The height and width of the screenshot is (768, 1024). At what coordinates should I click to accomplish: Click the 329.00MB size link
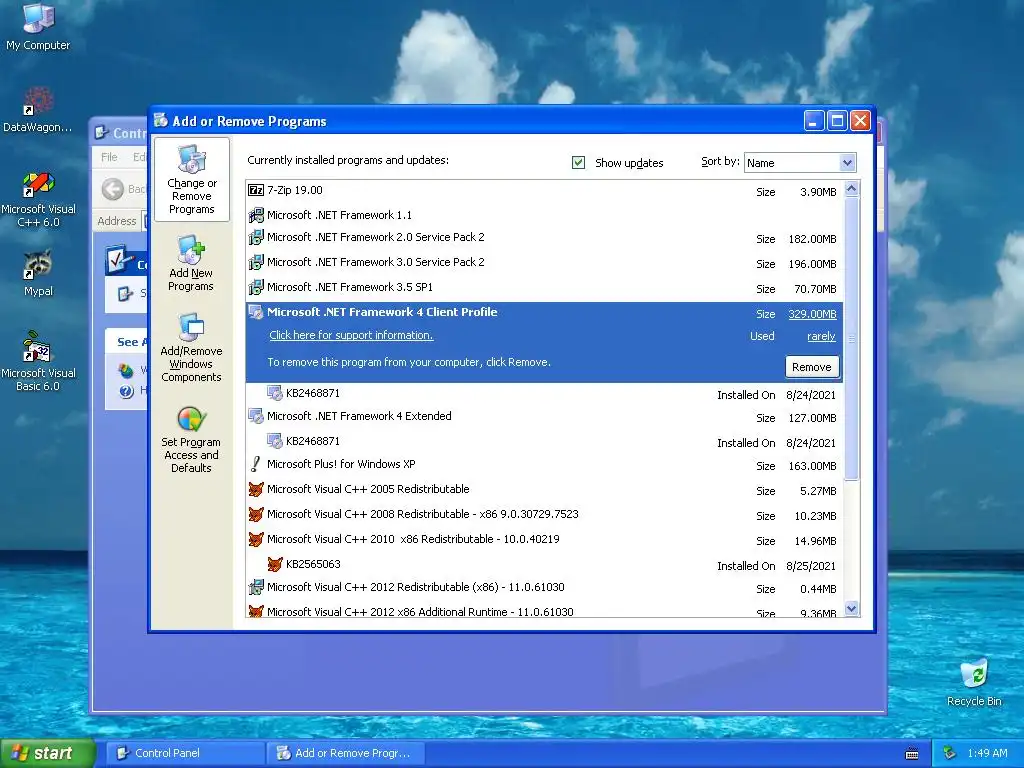pos(812,314)
